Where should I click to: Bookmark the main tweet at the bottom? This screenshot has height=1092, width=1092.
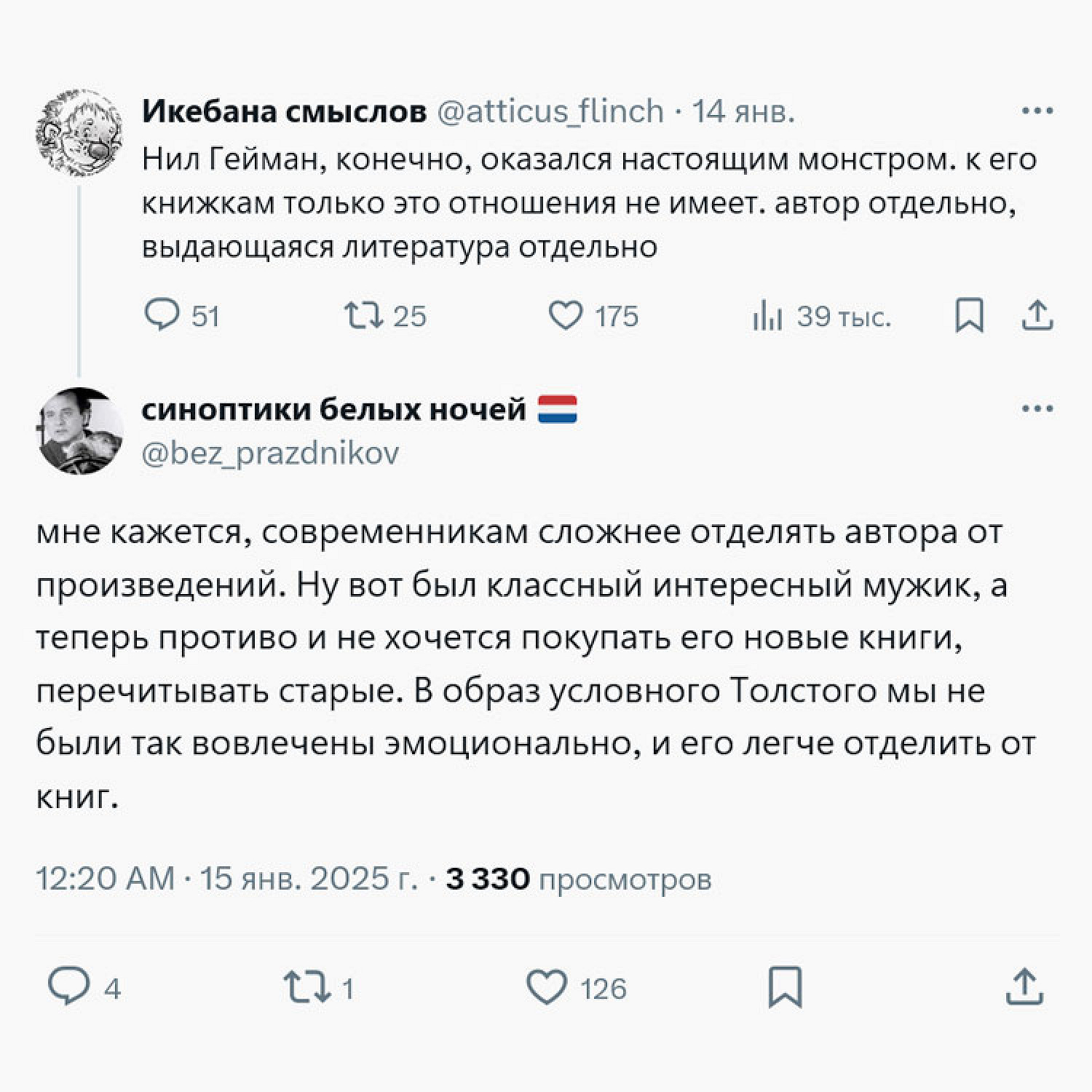[x=786, y=988]
